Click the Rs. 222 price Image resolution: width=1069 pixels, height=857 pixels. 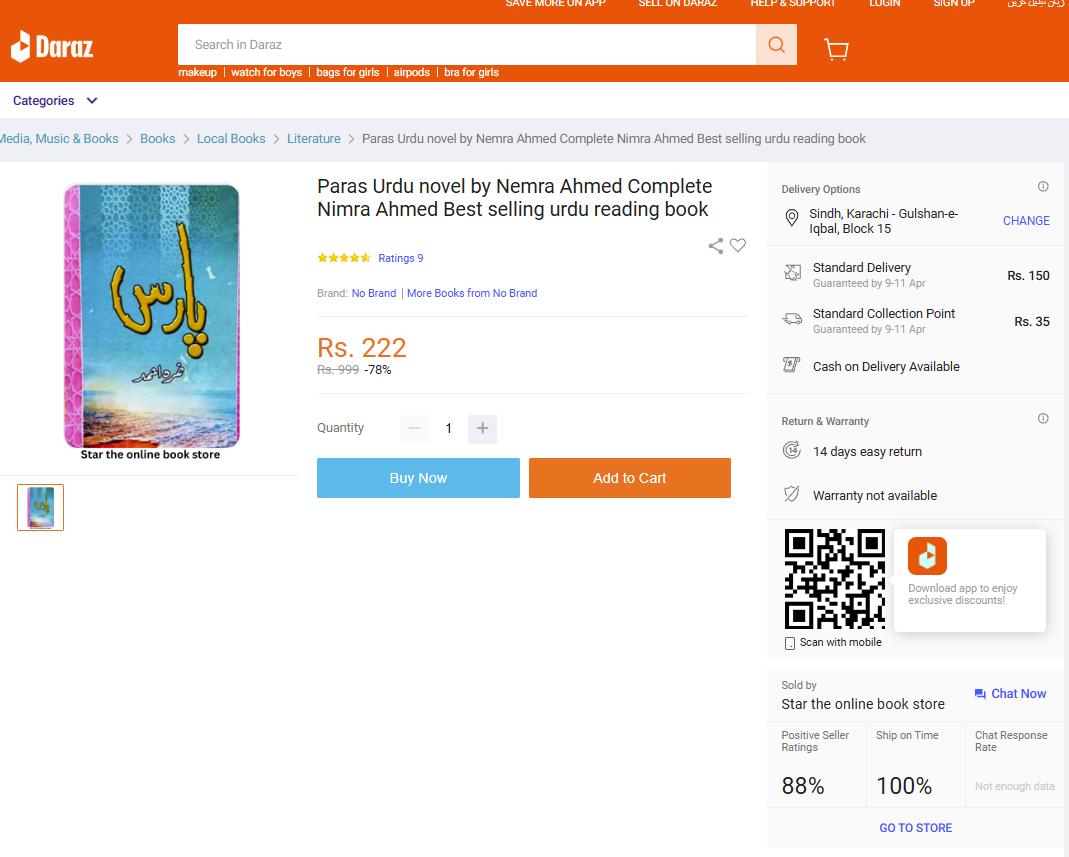point(361,348)
